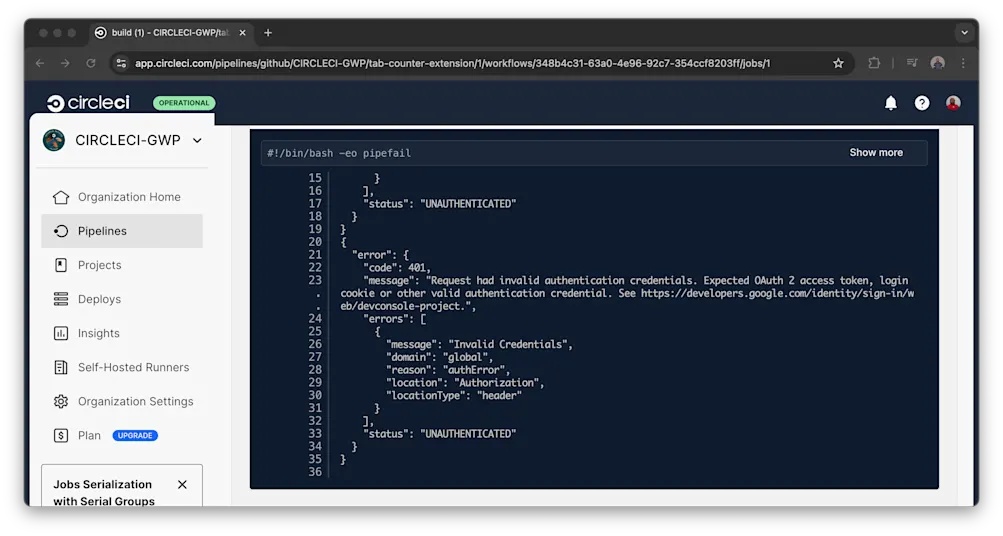Click the site info icon in address bar
This screenshot has width=1003, height=536.
pos(121,63)
